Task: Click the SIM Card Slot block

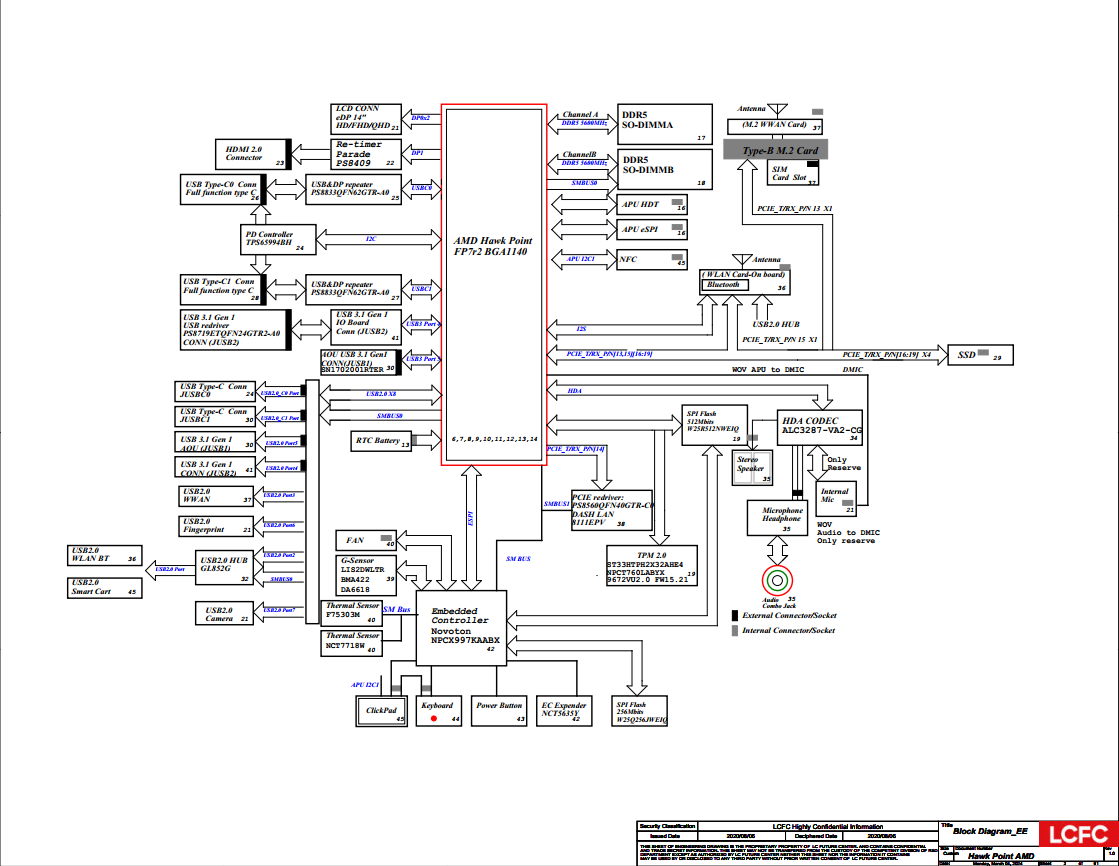Action: point(793,173)
